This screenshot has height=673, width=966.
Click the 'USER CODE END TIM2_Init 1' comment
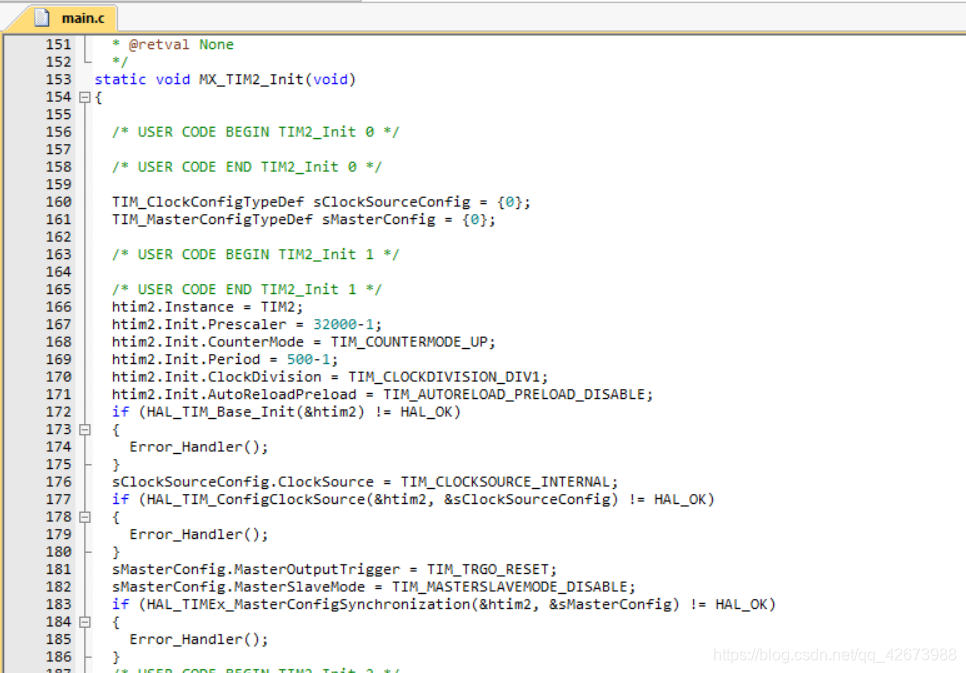(246, 290)
